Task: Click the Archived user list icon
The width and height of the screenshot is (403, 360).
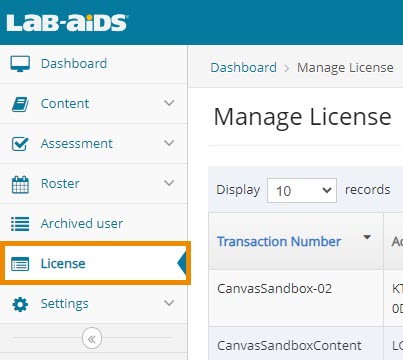Action: (x=20, y=224)
